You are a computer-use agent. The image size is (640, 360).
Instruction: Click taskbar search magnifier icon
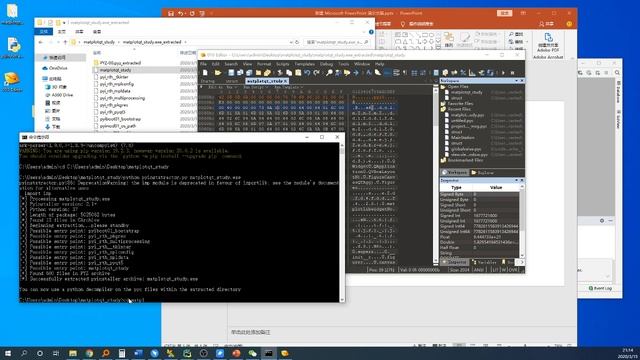(x=24, y=353)
